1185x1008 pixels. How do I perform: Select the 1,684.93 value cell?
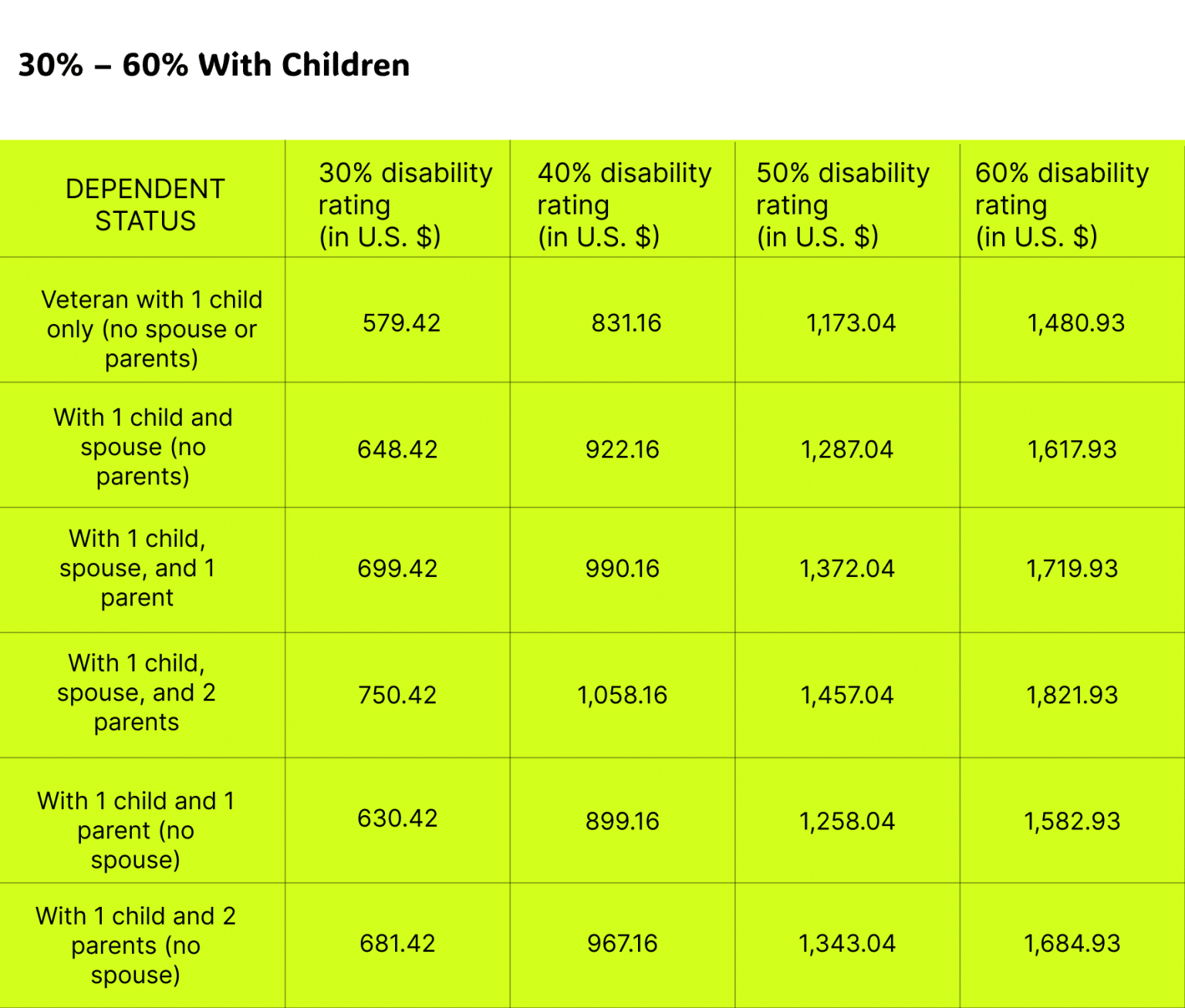tap(1072, 944)
